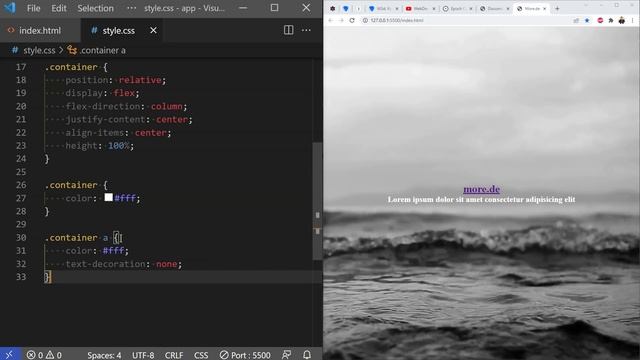Viewport: 640px width, 360px height.
Task: Select file encoding UTF-8
Action: 143,355
